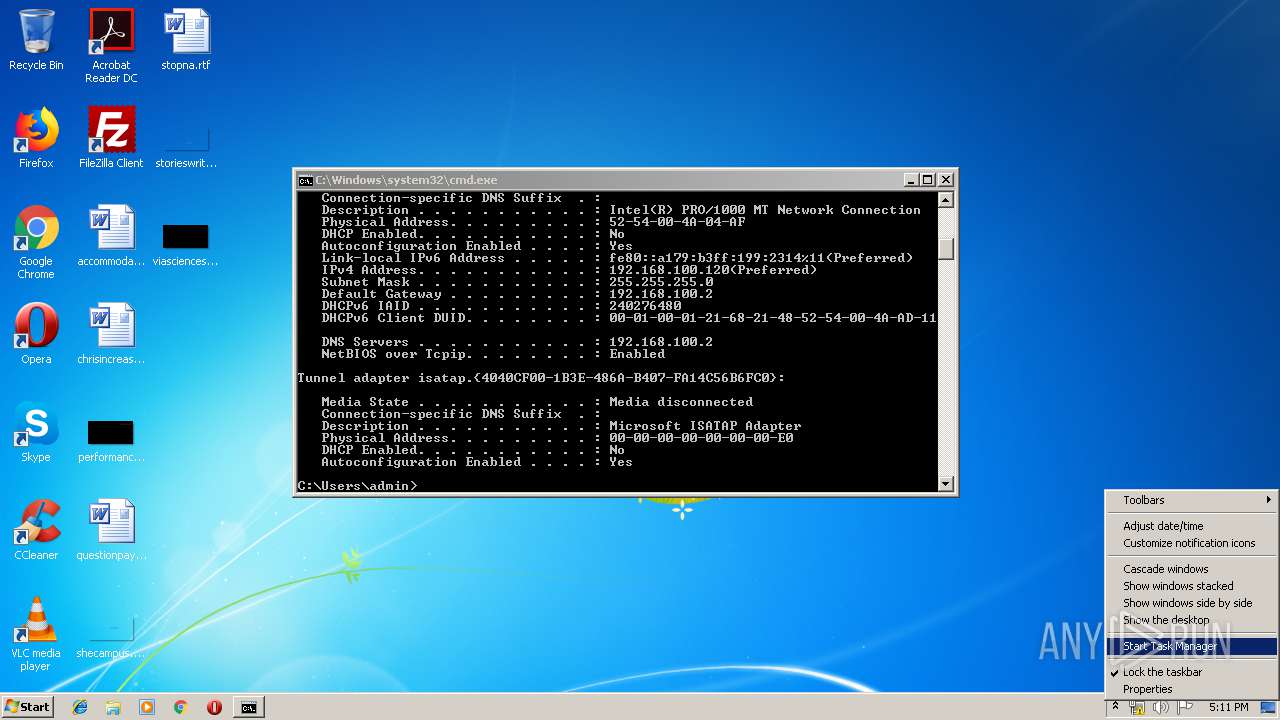The width and height of the screenshot is (1280, 720).
Task: Click the cmd scrollbar thumb
Action: [x=946, y=248]
